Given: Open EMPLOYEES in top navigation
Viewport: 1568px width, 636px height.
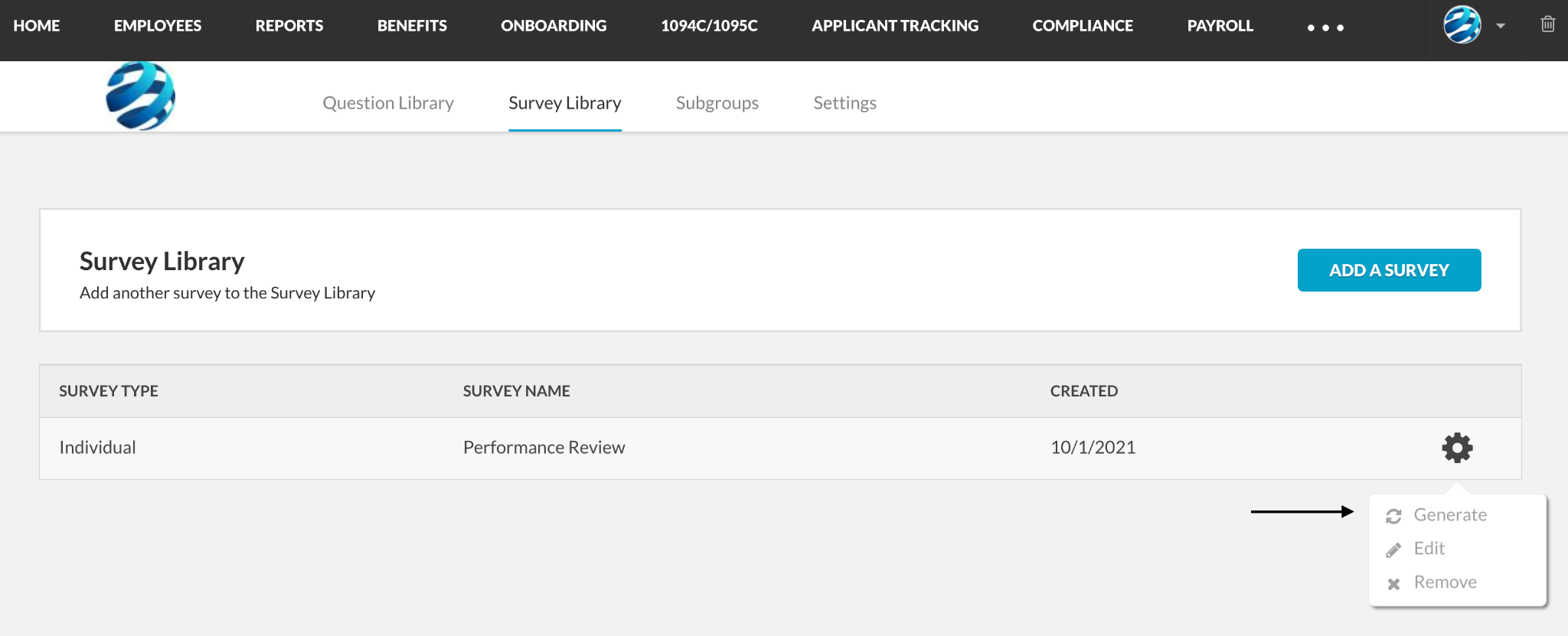Looking at the screenshot, I should 158,25.
